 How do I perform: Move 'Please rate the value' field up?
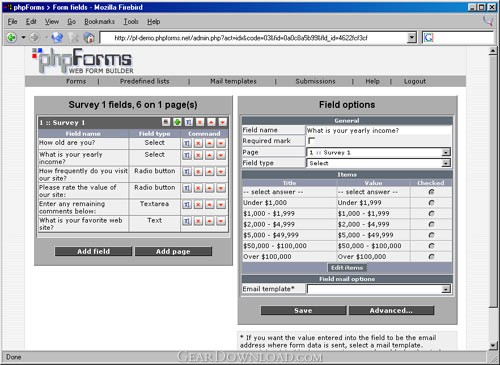click(x=210, y=188)
